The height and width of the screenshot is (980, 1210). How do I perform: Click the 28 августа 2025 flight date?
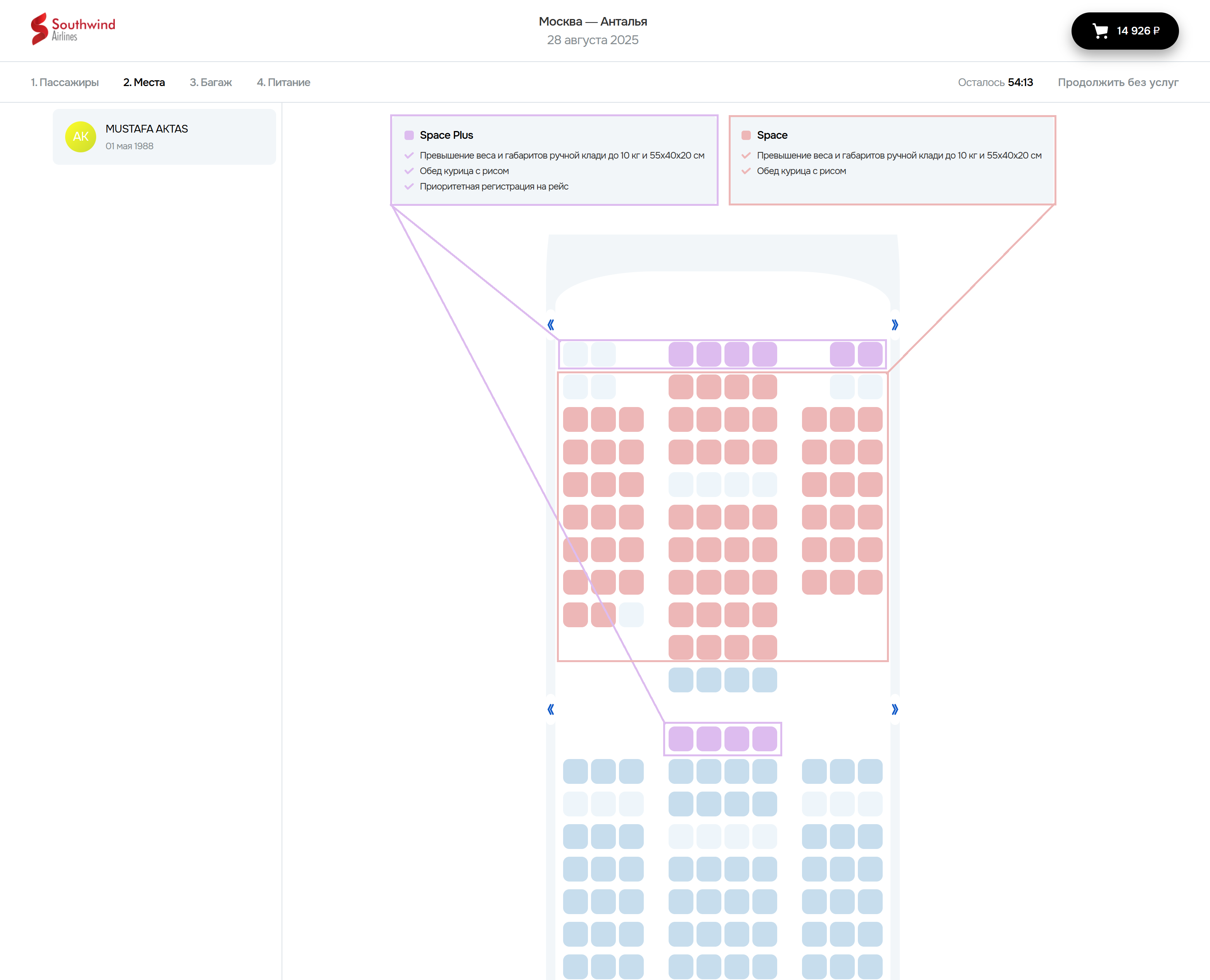pos(592,40)
